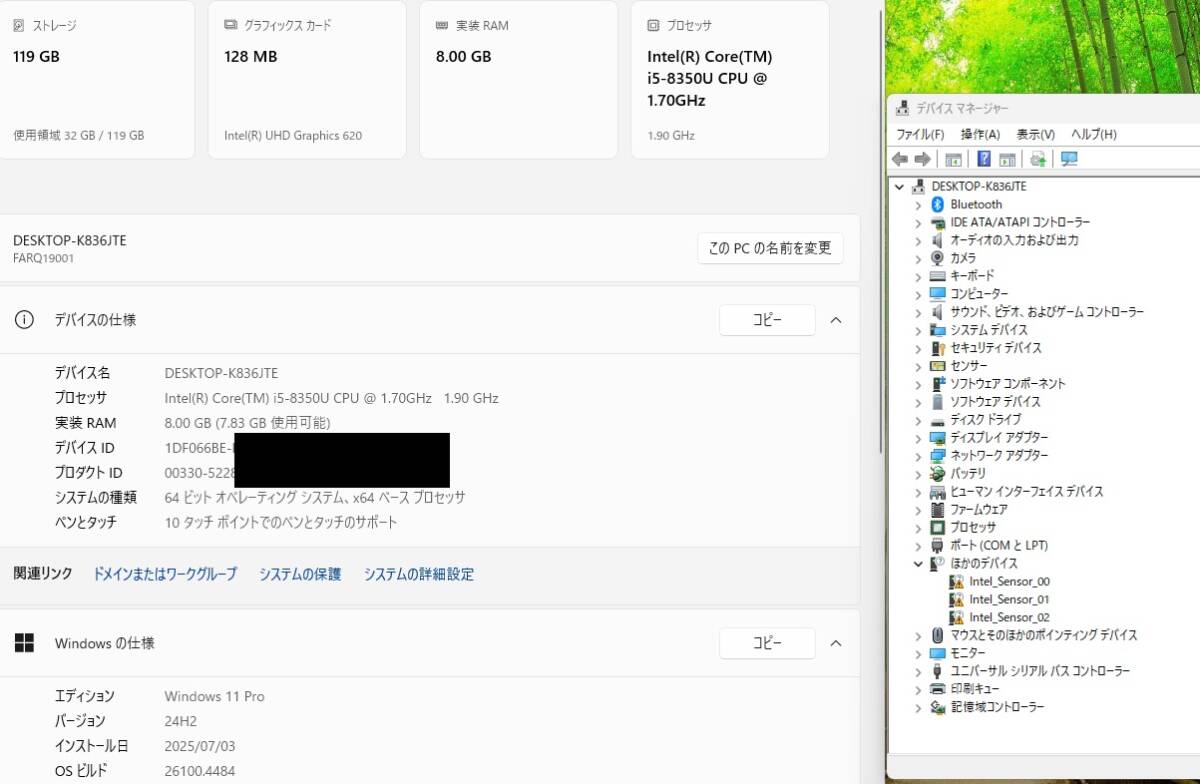Click the グラフィックス カード 128 MB card
Screen dimensions: 1200x784
pyautogui.click(x=307, y=80)
